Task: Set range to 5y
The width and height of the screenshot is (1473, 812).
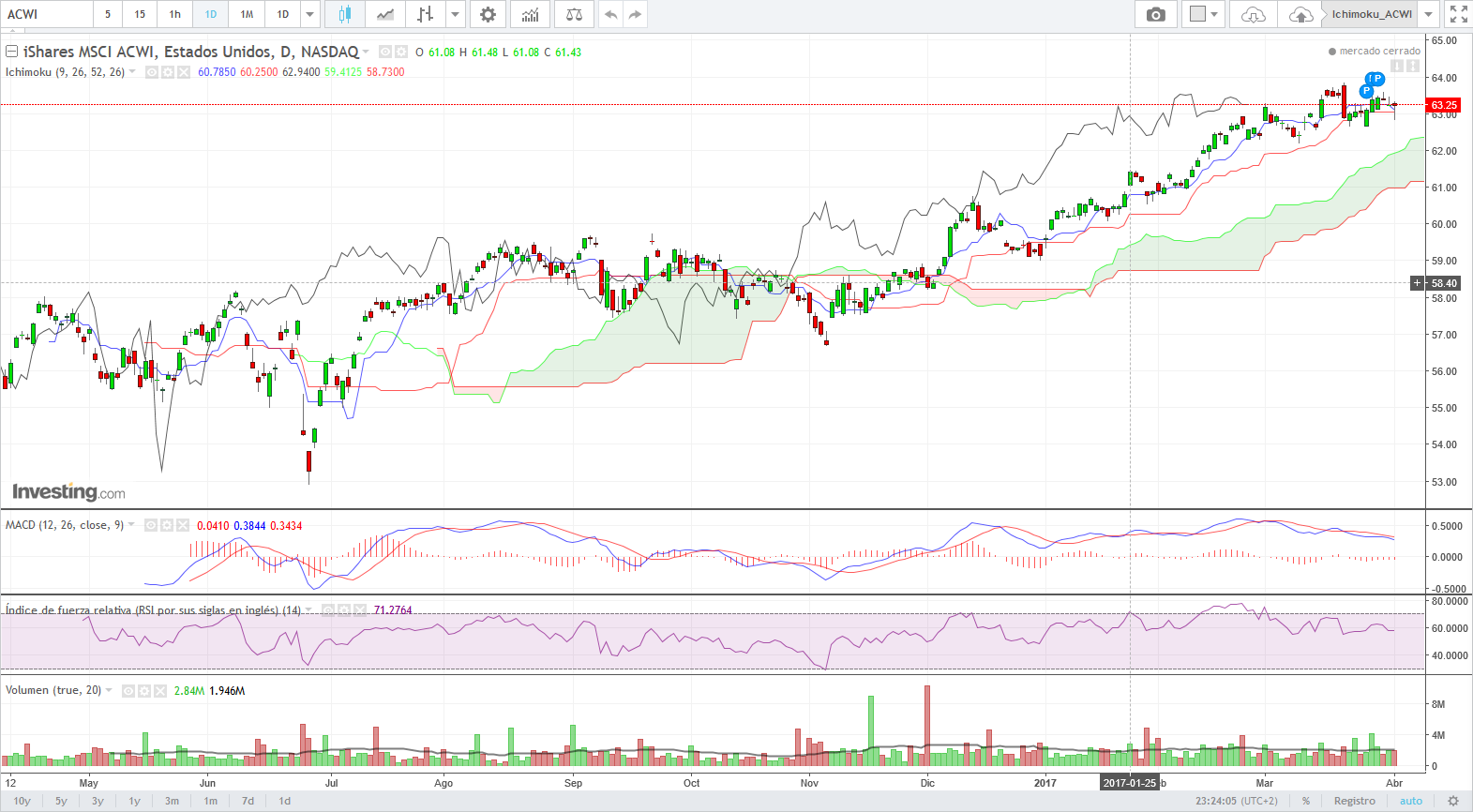Action: click(61, 801)
